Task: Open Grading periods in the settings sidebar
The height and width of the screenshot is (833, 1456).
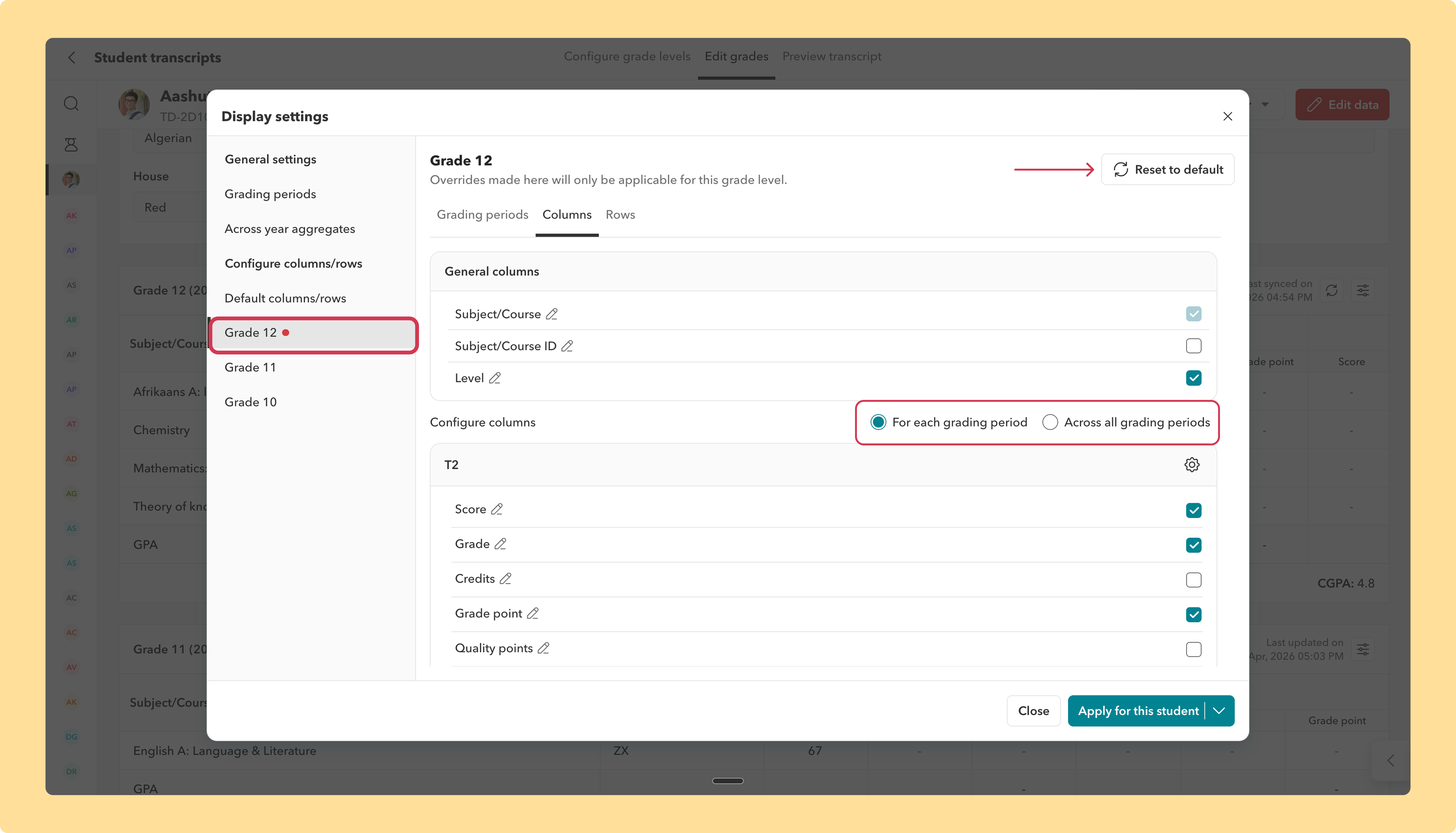Action: 270,194
